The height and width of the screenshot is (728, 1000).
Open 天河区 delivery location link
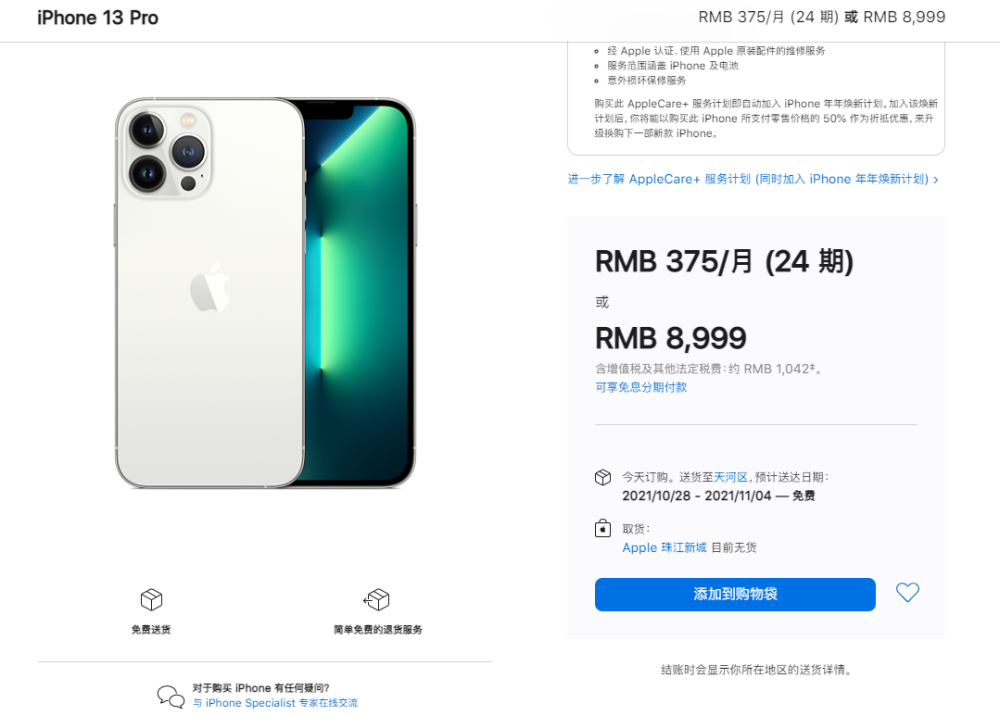click(730, 477)
